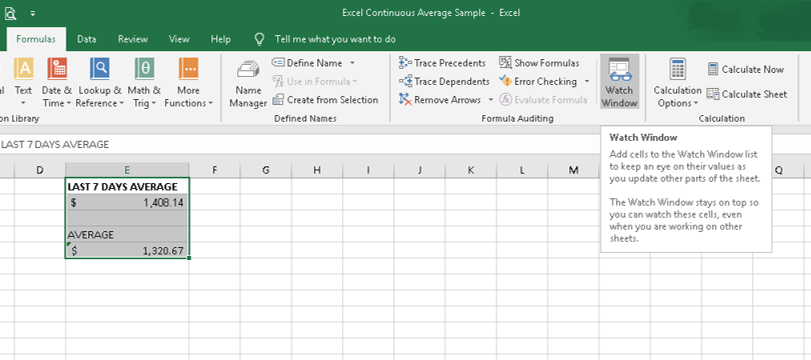Select cell with value 1,320.67
Image resolution: width=811 pixels, height=360 pixels.
click(127, 251)
